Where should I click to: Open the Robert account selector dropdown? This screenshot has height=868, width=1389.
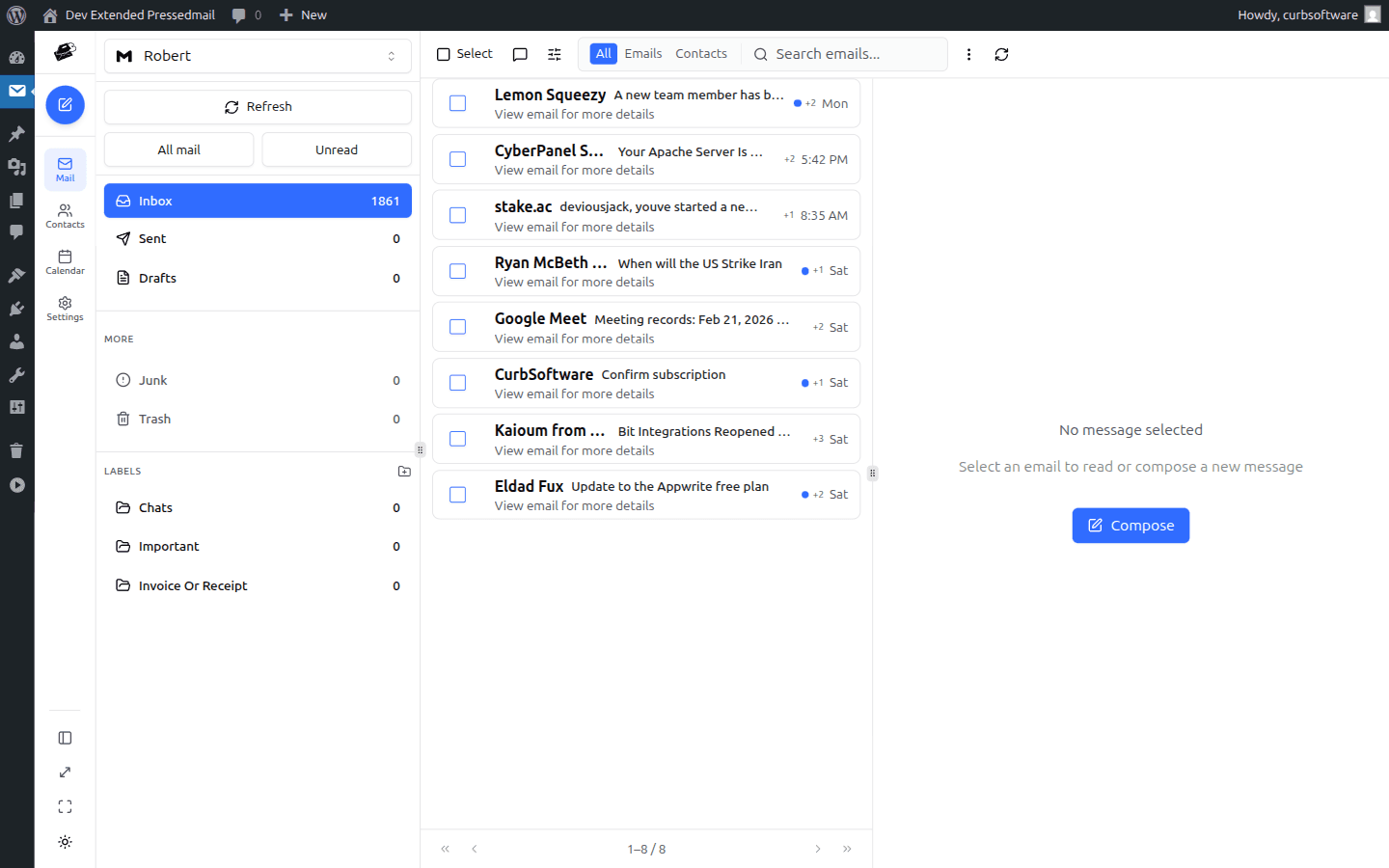point(257,56)
